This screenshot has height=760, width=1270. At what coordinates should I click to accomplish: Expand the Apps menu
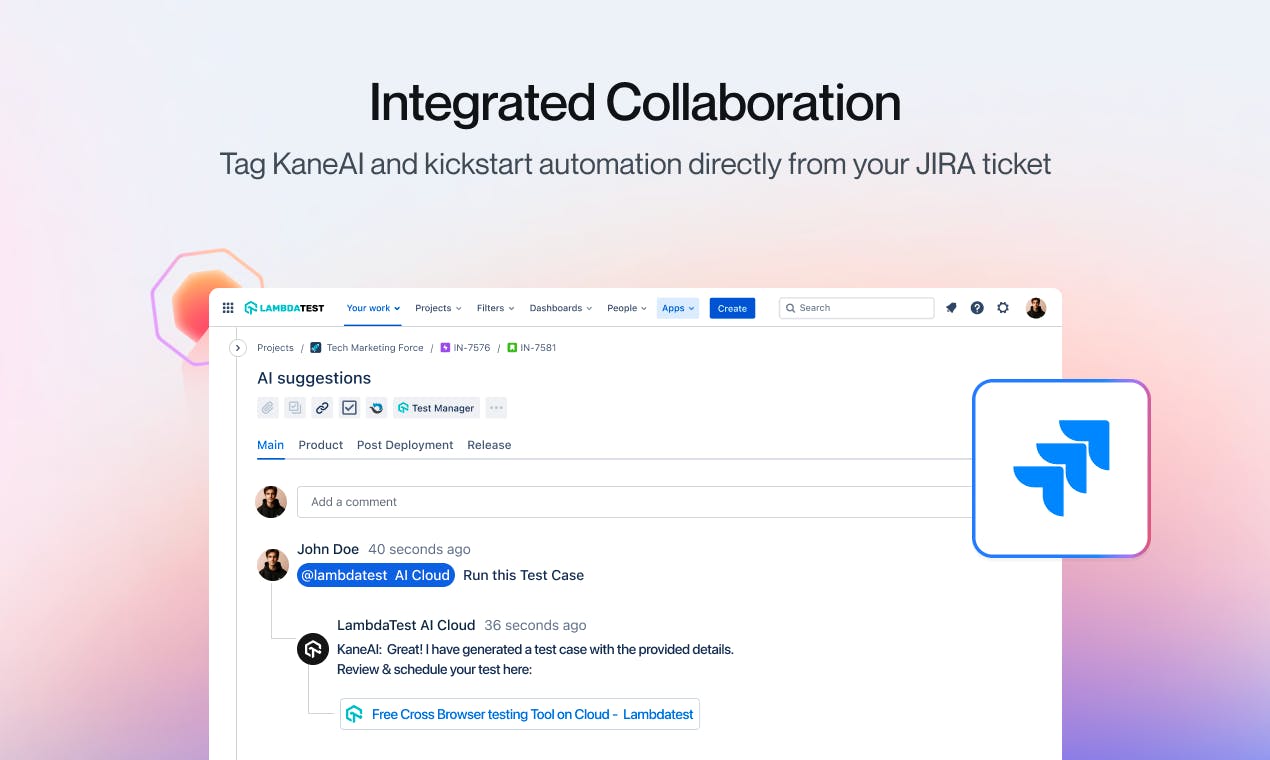[678, 308]
